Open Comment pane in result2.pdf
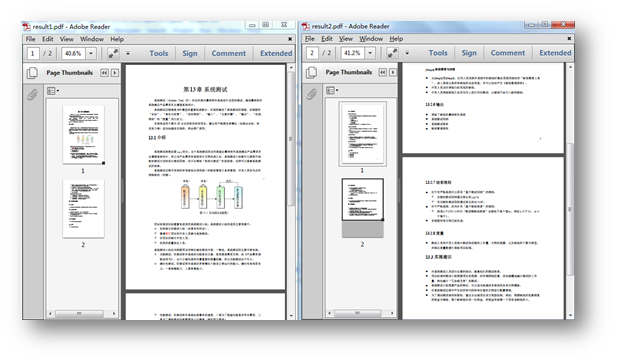Screen dimensions: 617x362 508,53
